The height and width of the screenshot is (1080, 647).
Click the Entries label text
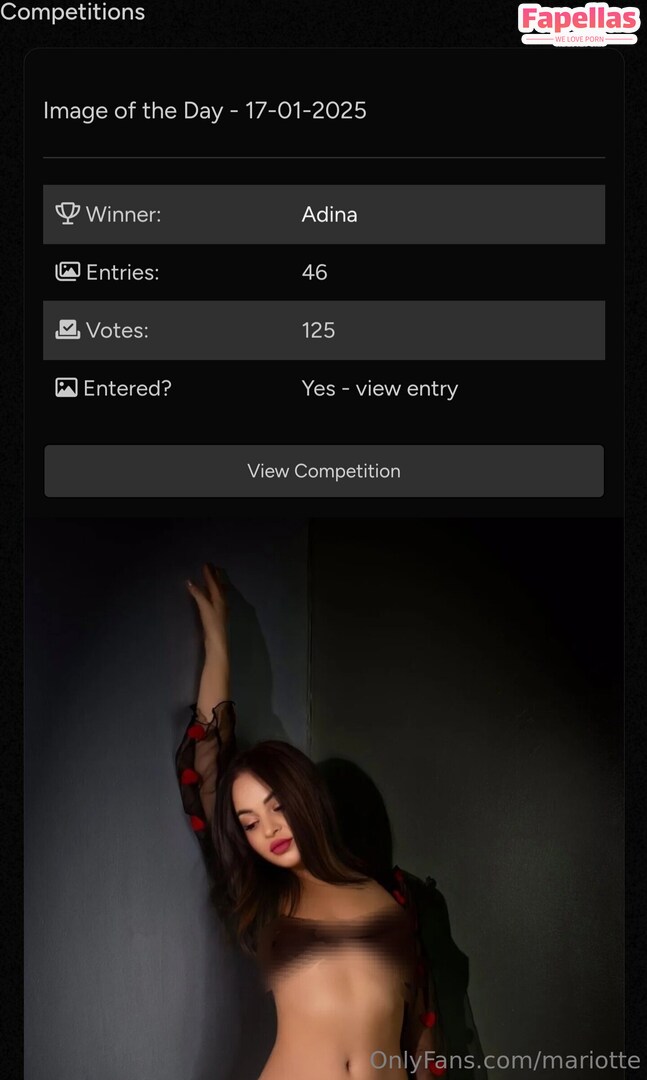point(122,272)
